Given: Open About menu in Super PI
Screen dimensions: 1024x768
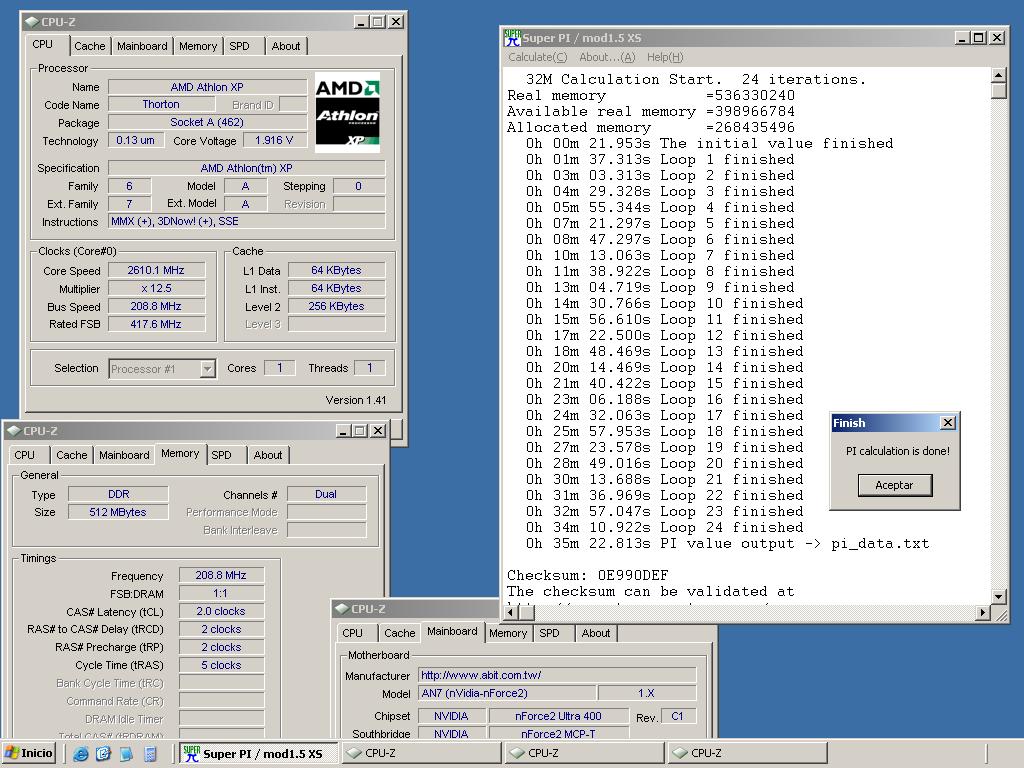Looking at the screenshot, I should tap(607, 57).
